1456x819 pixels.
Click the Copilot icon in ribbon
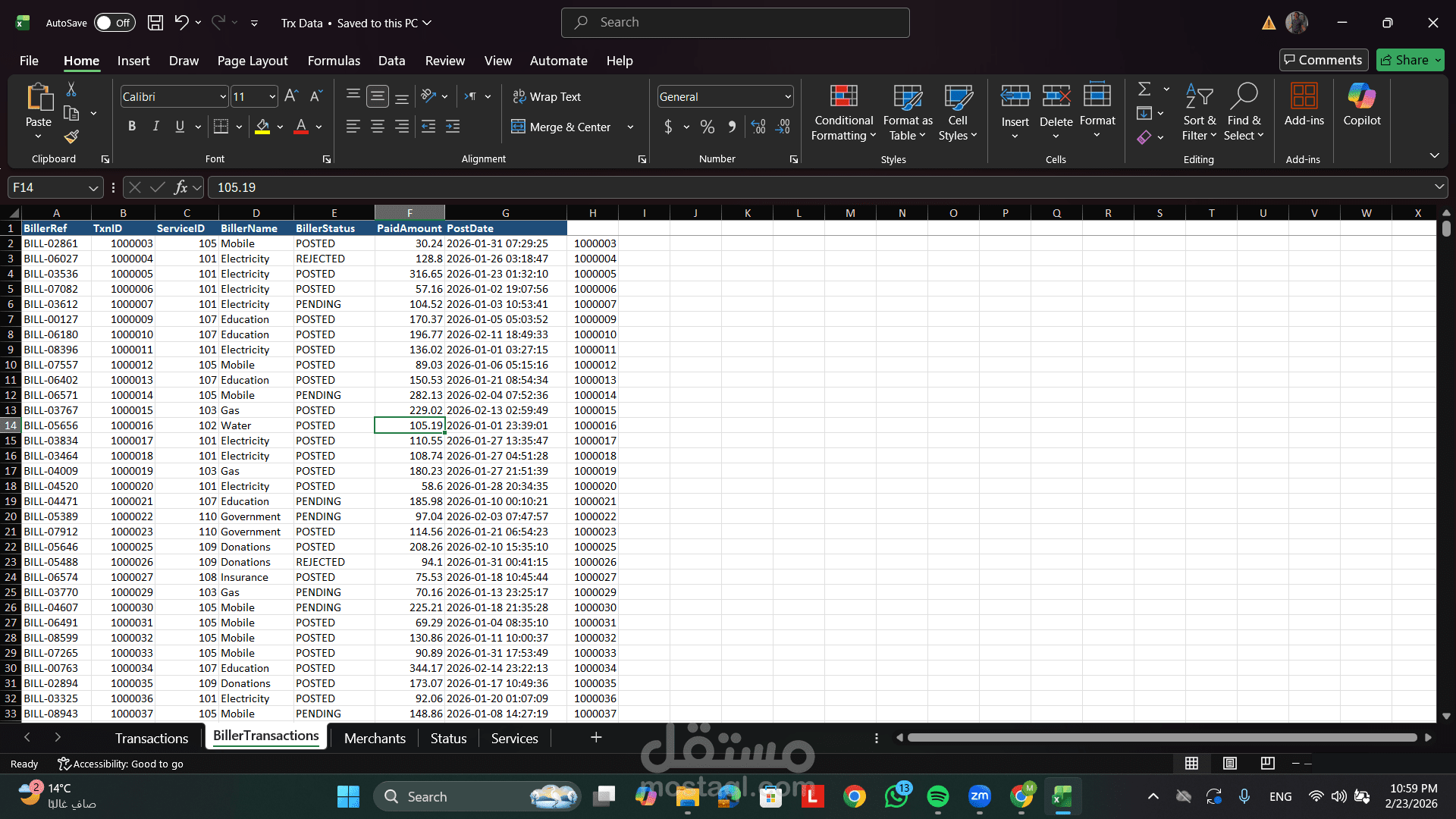click(1361, 105)
